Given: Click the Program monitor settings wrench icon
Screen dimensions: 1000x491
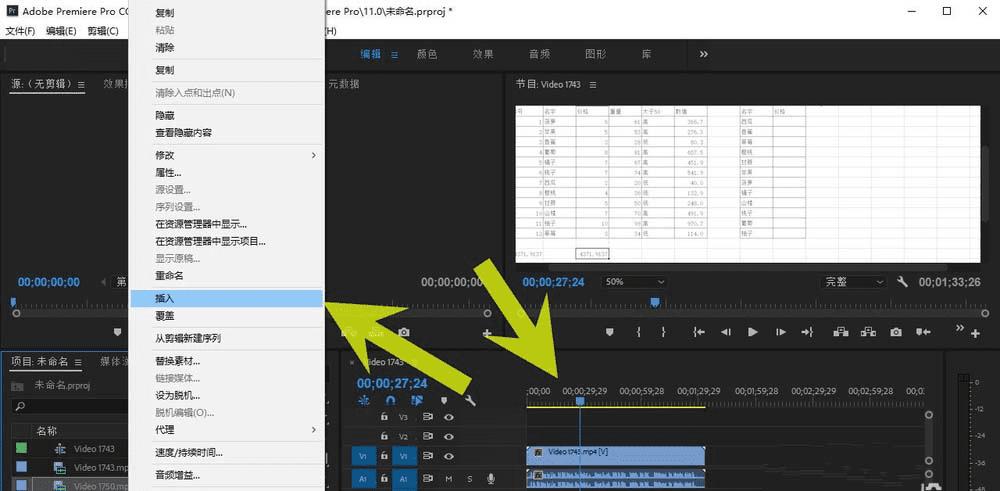Looking at the screenshot, I should coord(902,282).
